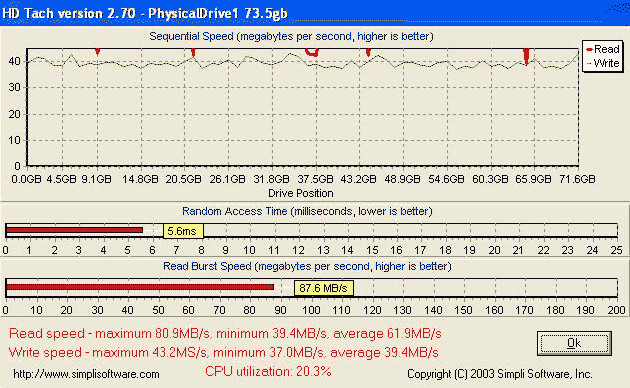Click the red read spike near 20.5GB
630x388 pixels.
tap(193, 52)
